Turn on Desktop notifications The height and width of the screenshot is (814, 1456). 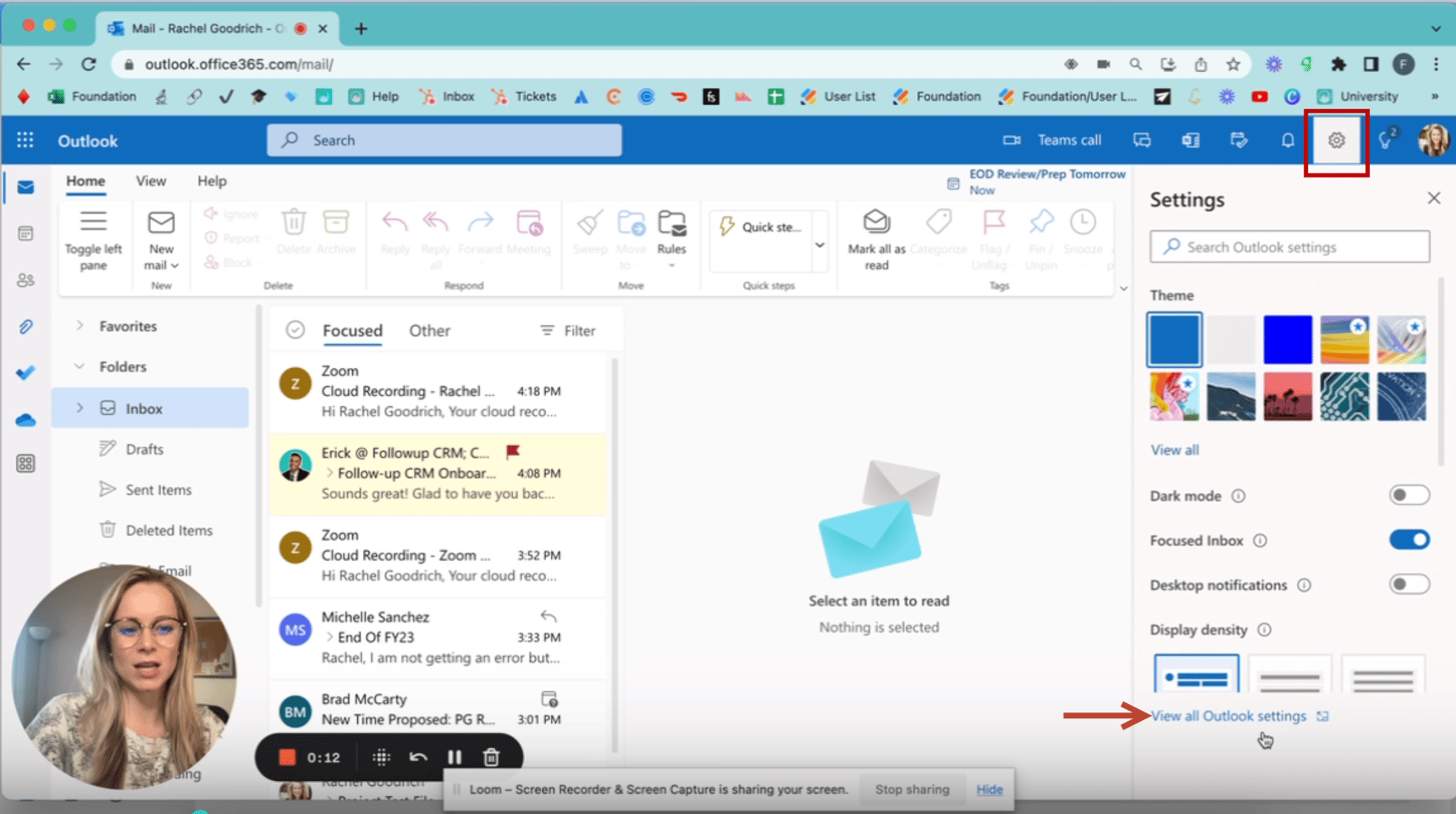1409,584
